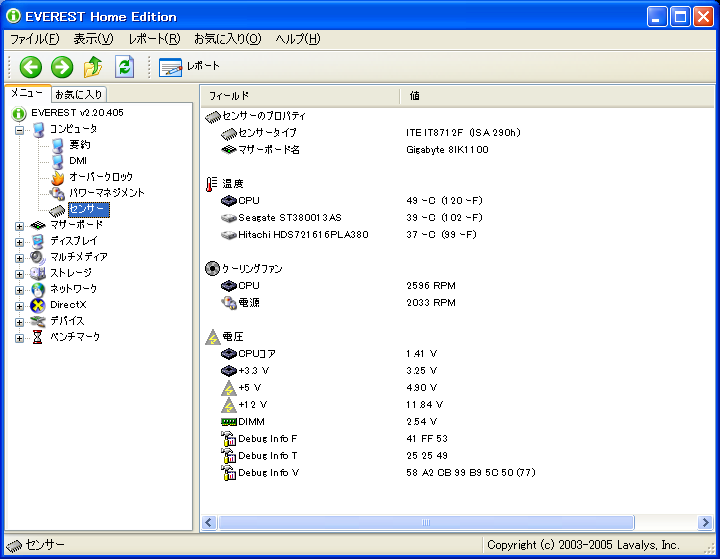Click the マルチメディア speaker icon
This screenshot has height=559, width=720.
coord(38,258)
